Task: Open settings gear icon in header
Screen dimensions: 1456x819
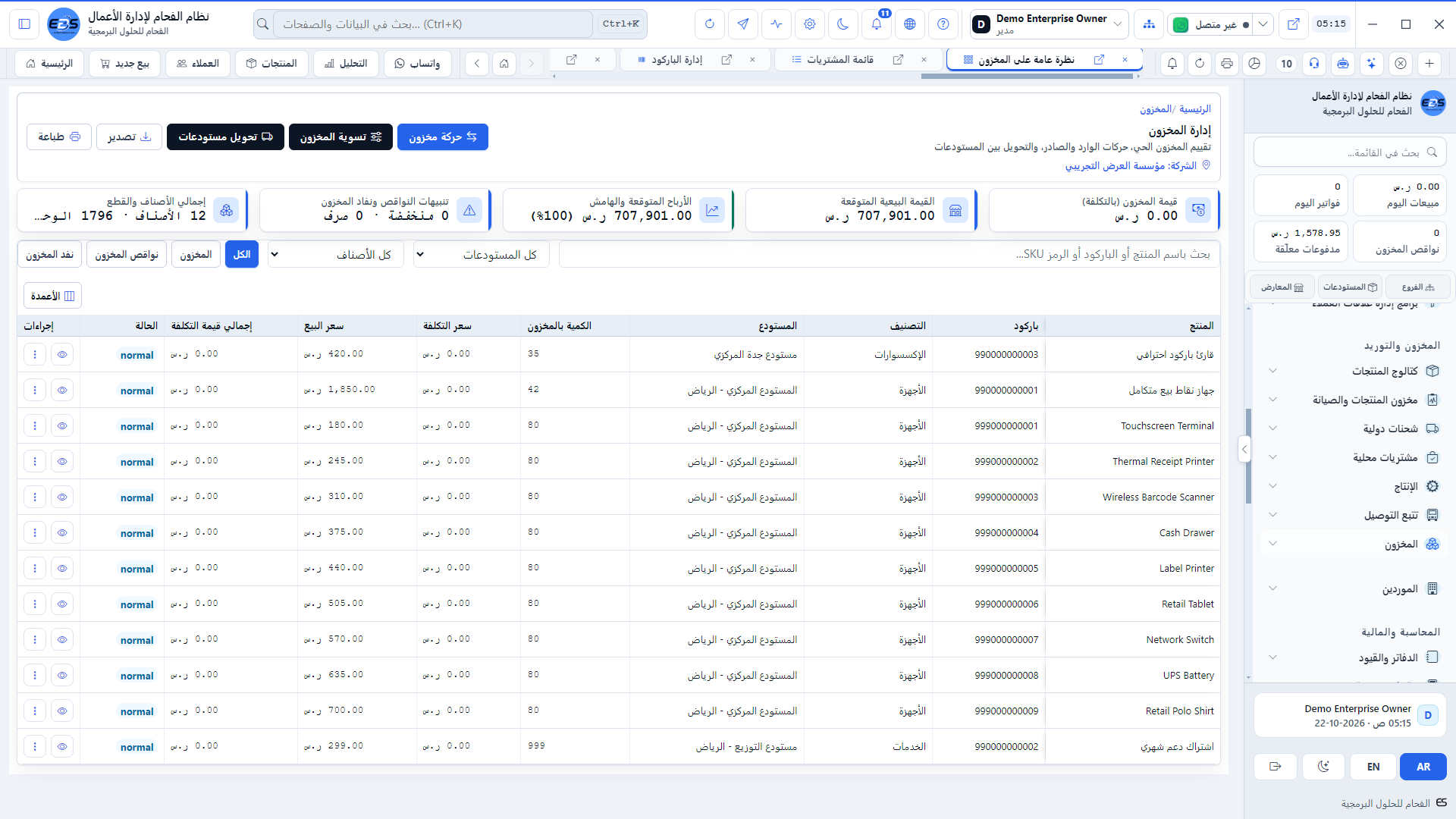Action: (809, 24)
